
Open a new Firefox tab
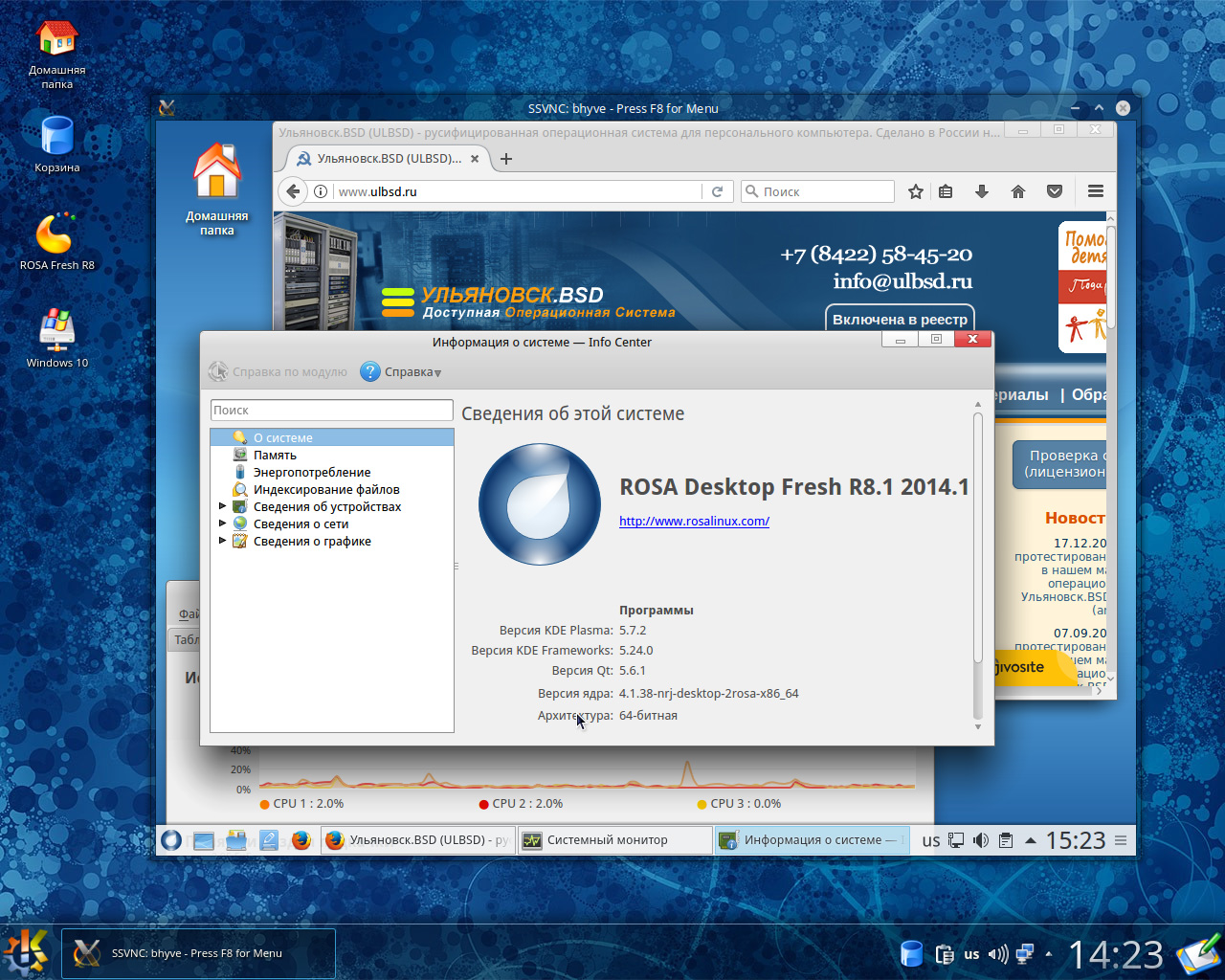pos(506,159)
